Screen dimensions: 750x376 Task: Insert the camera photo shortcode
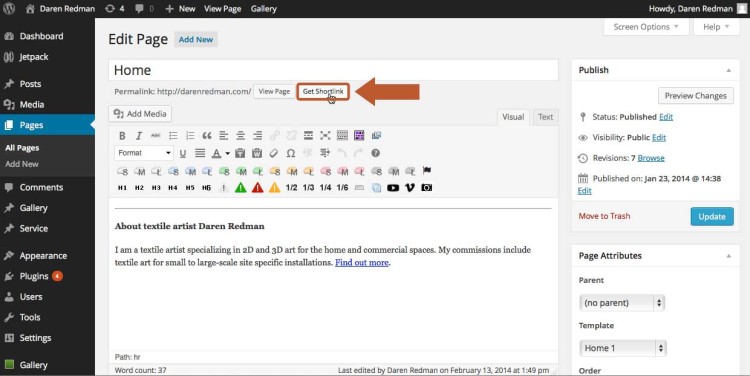click(x=427, y=188)
